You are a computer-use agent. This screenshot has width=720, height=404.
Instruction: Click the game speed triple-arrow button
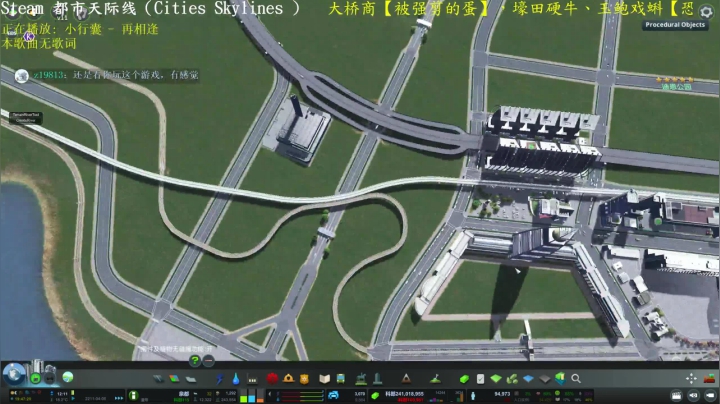pyautogui.click(x=119, y=398)
